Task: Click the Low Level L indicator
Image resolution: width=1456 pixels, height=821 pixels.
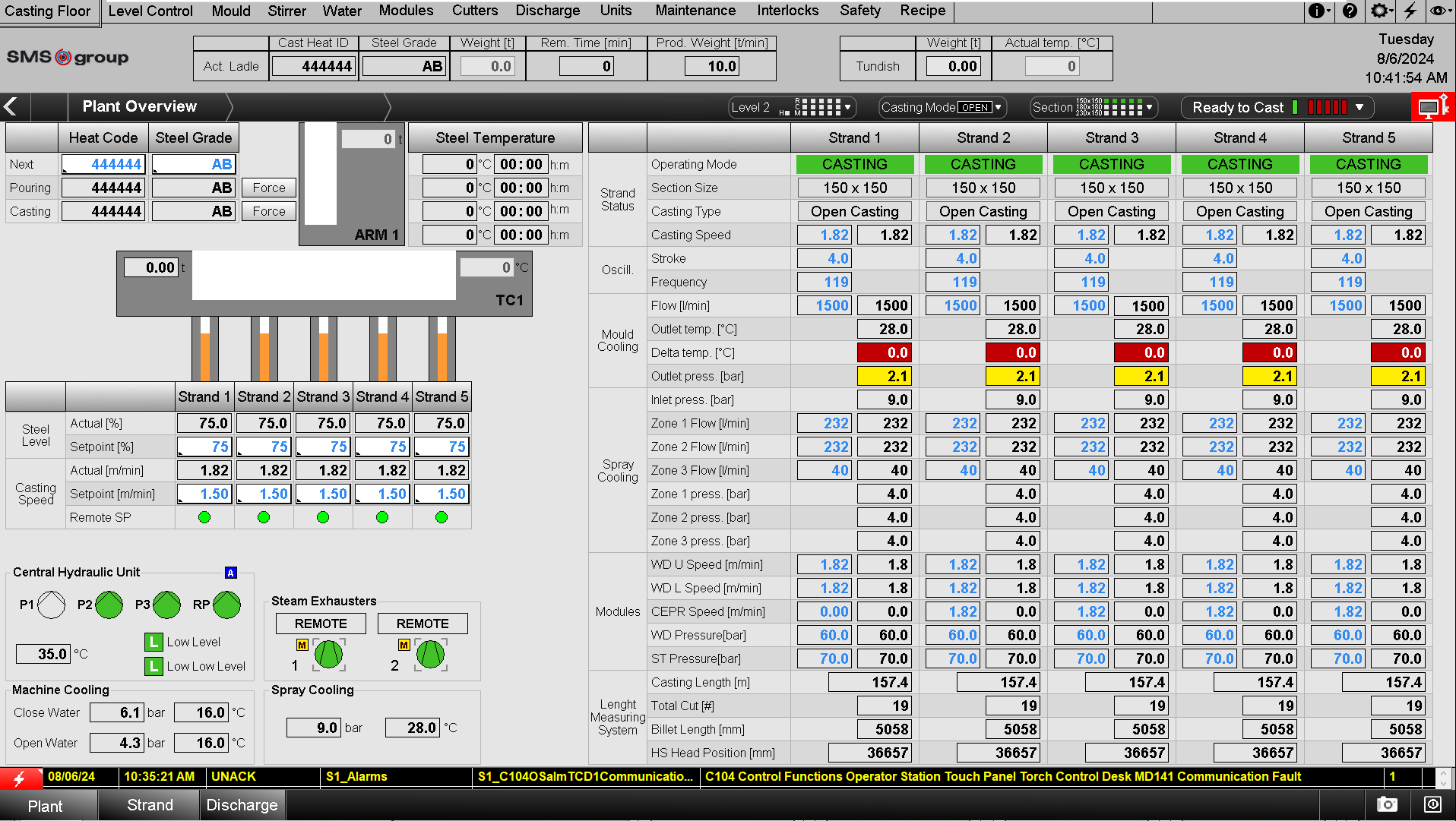Action: [x=154, y=642]
